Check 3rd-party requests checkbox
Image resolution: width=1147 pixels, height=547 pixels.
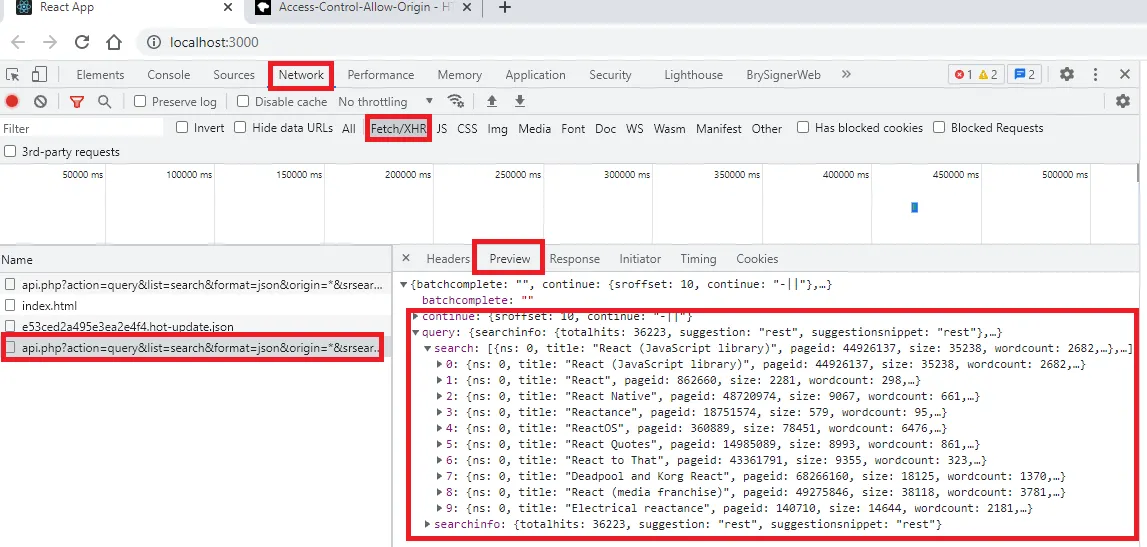10,151
